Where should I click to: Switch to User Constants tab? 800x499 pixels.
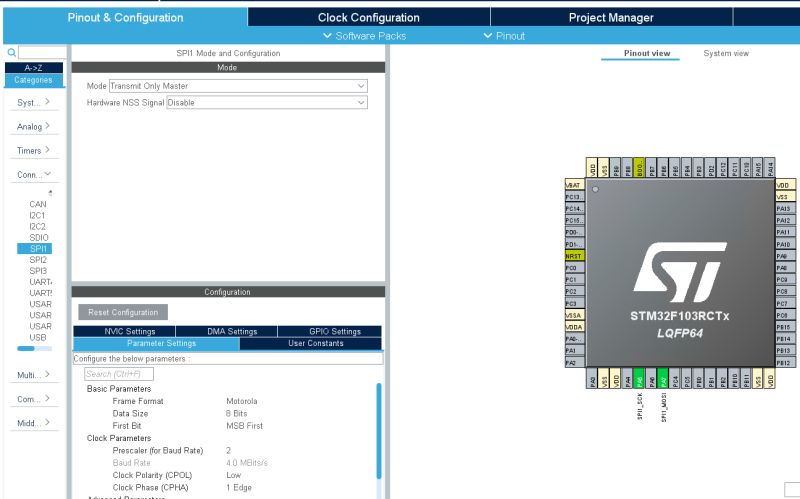pyautogui.click(x=311, y=343)
